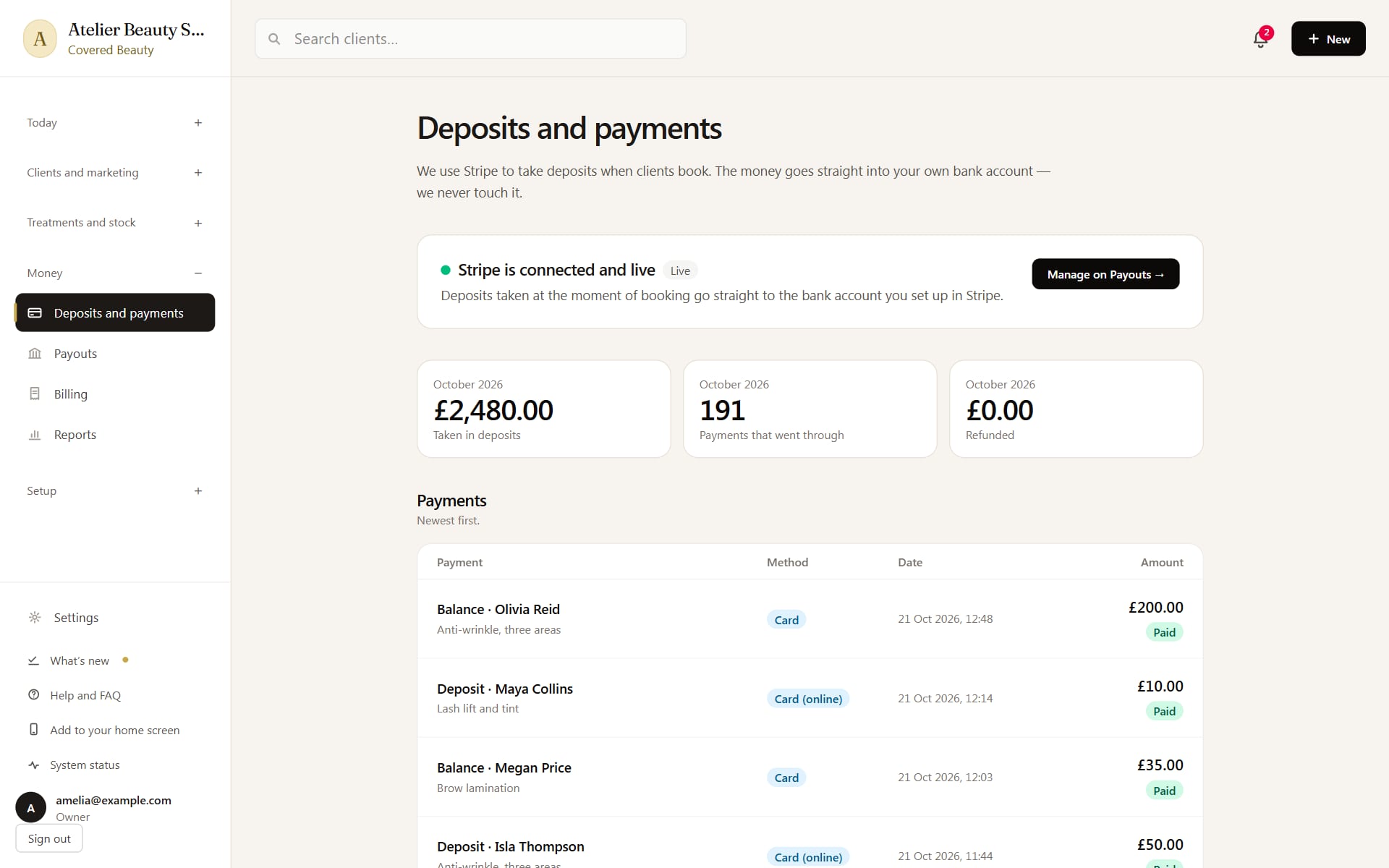
Task: Click the New button
Action: coord(1328,39)
